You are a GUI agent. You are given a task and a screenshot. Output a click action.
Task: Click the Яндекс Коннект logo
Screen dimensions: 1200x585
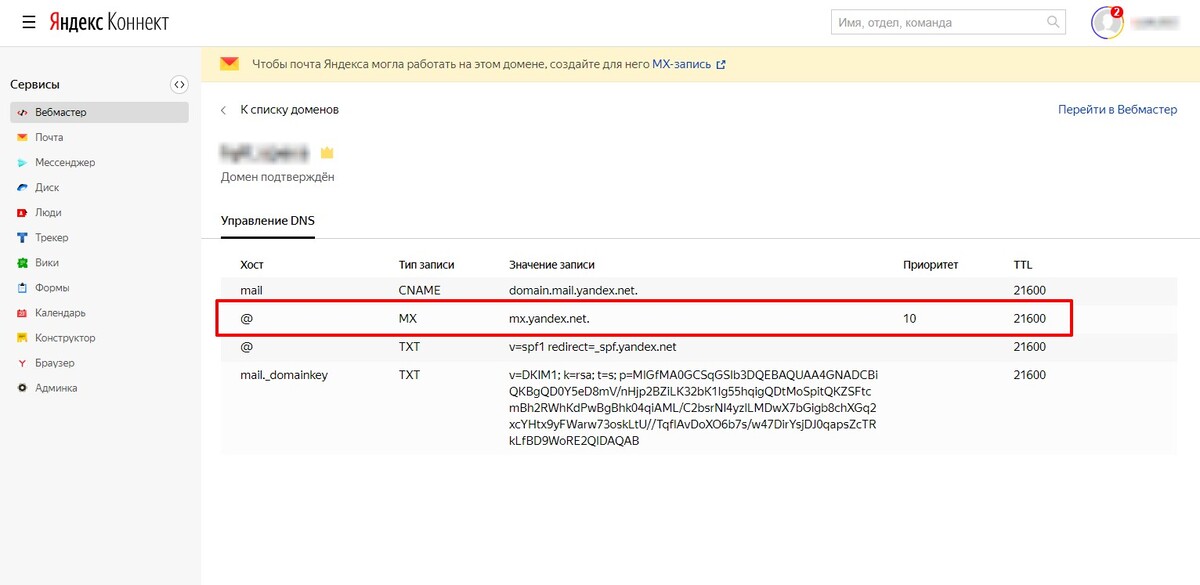click(109, 22)
